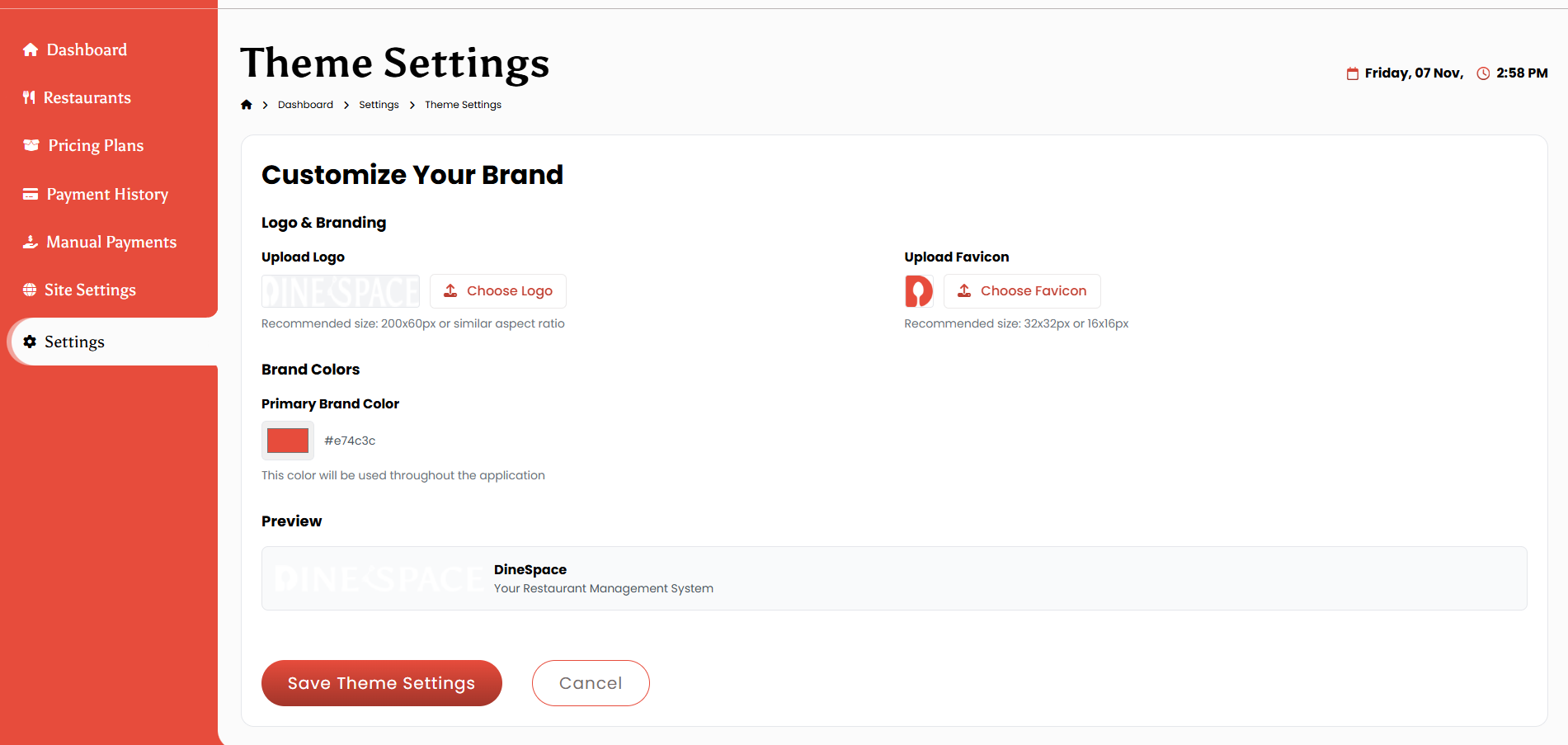
Task: Click the Pricing Plans box icon
Action: 31,145
